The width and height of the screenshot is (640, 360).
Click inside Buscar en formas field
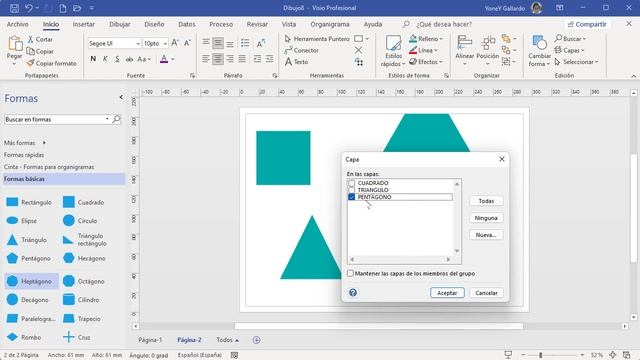(54, 119)
